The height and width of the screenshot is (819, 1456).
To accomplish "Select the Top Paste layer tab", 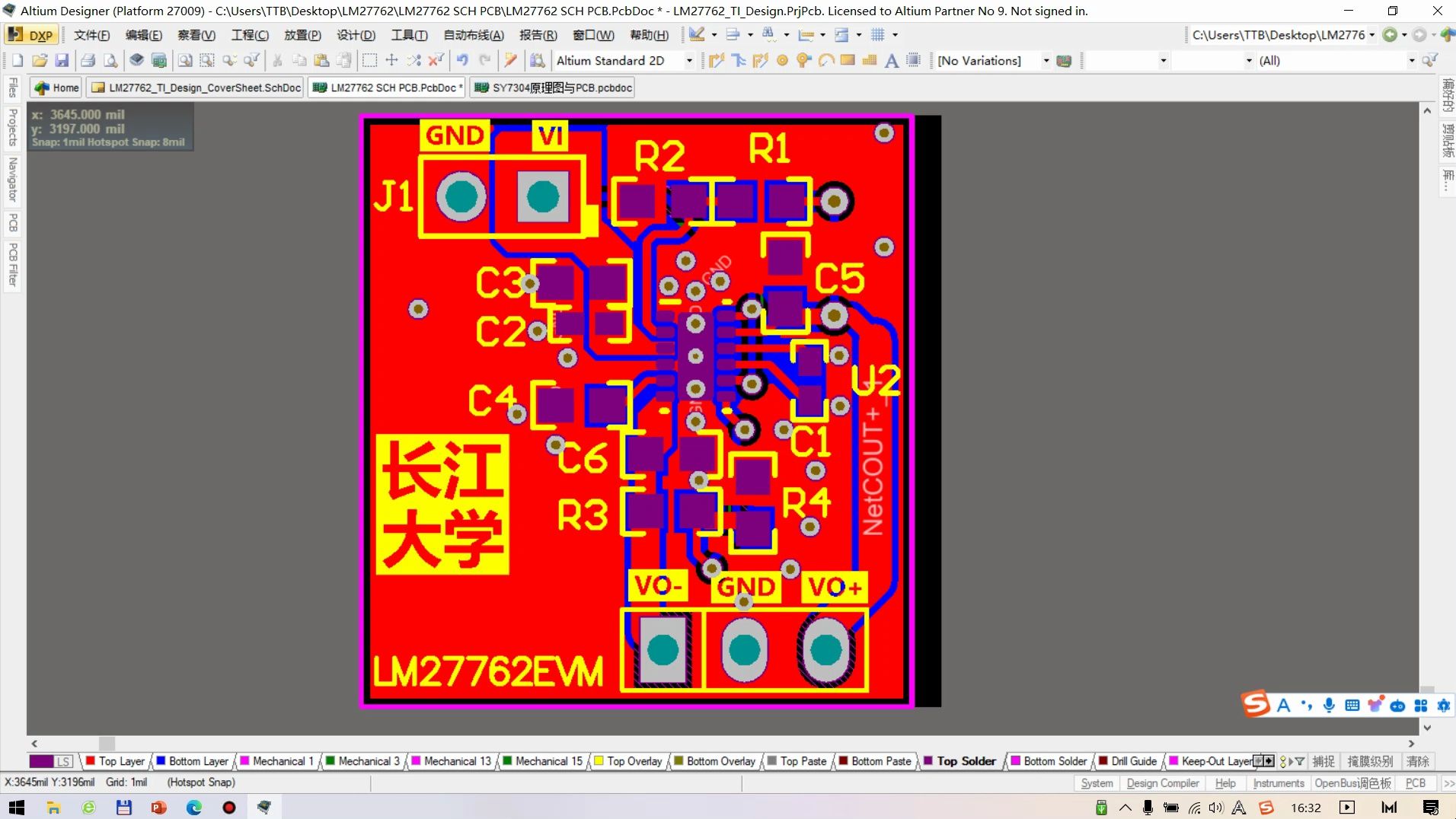I will click(797, 761).
